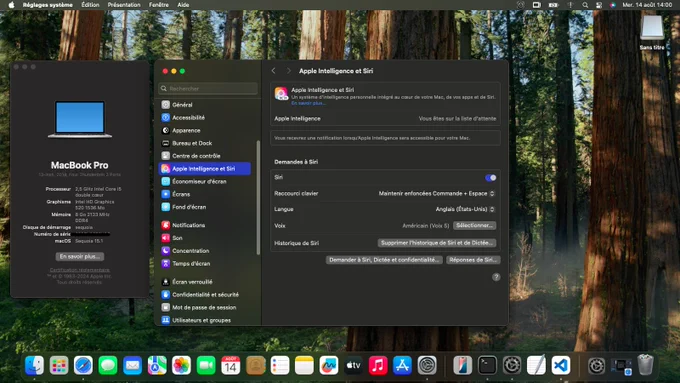Click the Certification réglementaire link
The image size is (680, 383).
(x=80, y=270)
